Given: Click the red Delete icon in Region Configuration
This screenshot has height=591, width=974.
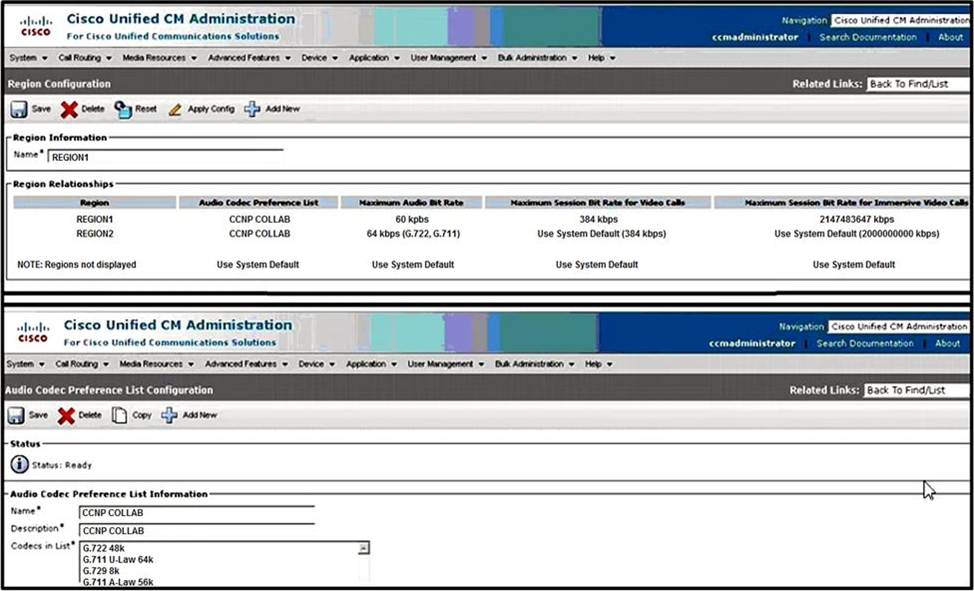Looking at the screenshot, I should coord(69,110).
